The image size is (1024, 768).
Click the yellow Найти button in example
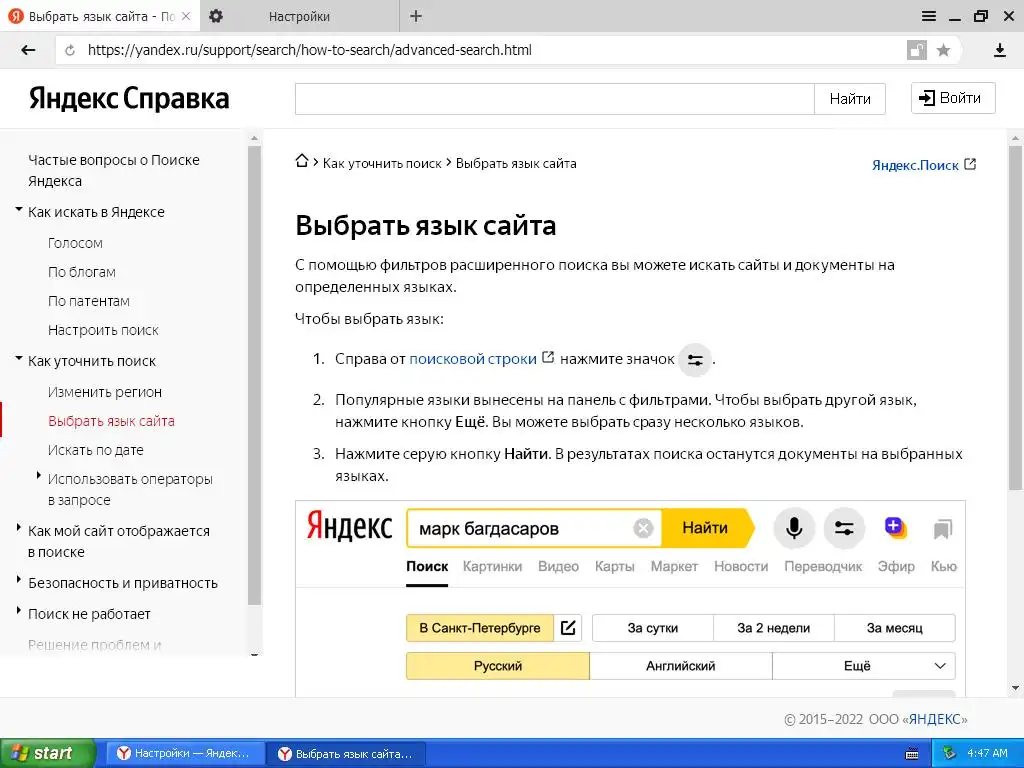click(x=707, y=528)
